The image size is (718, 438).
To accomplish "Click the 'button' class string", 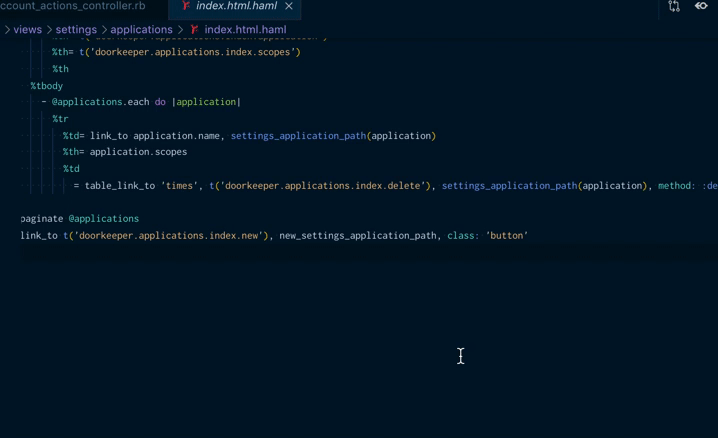I will (506, 236).
